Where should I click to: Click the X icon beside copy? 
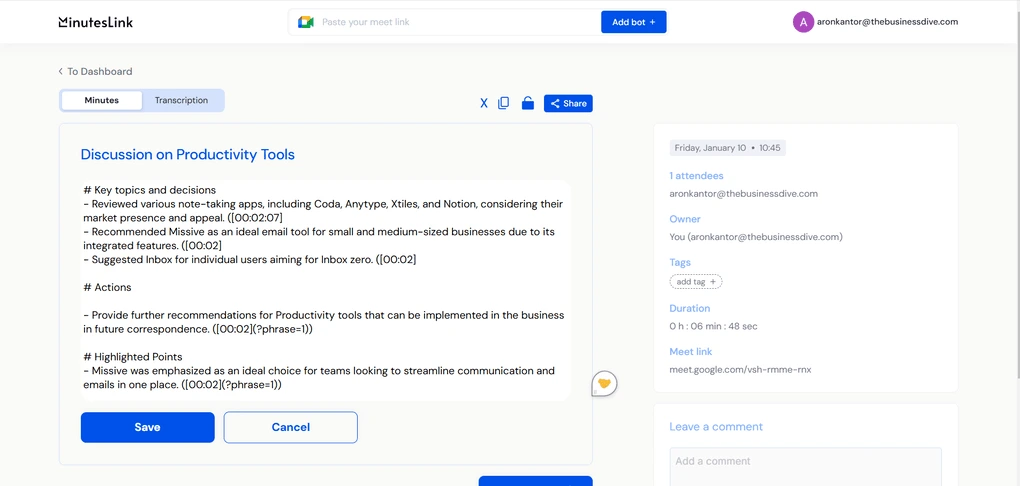pos(483,103)
